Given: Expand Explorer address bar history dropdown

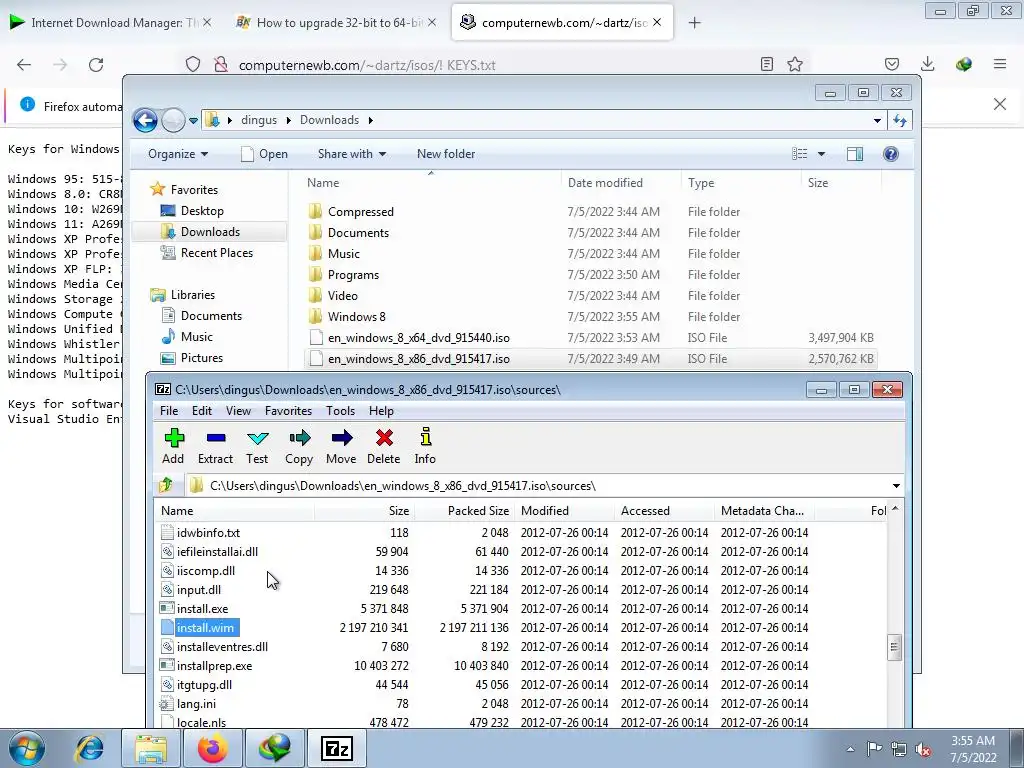Looking at the screenshot, I should click(x=877, y=120).
